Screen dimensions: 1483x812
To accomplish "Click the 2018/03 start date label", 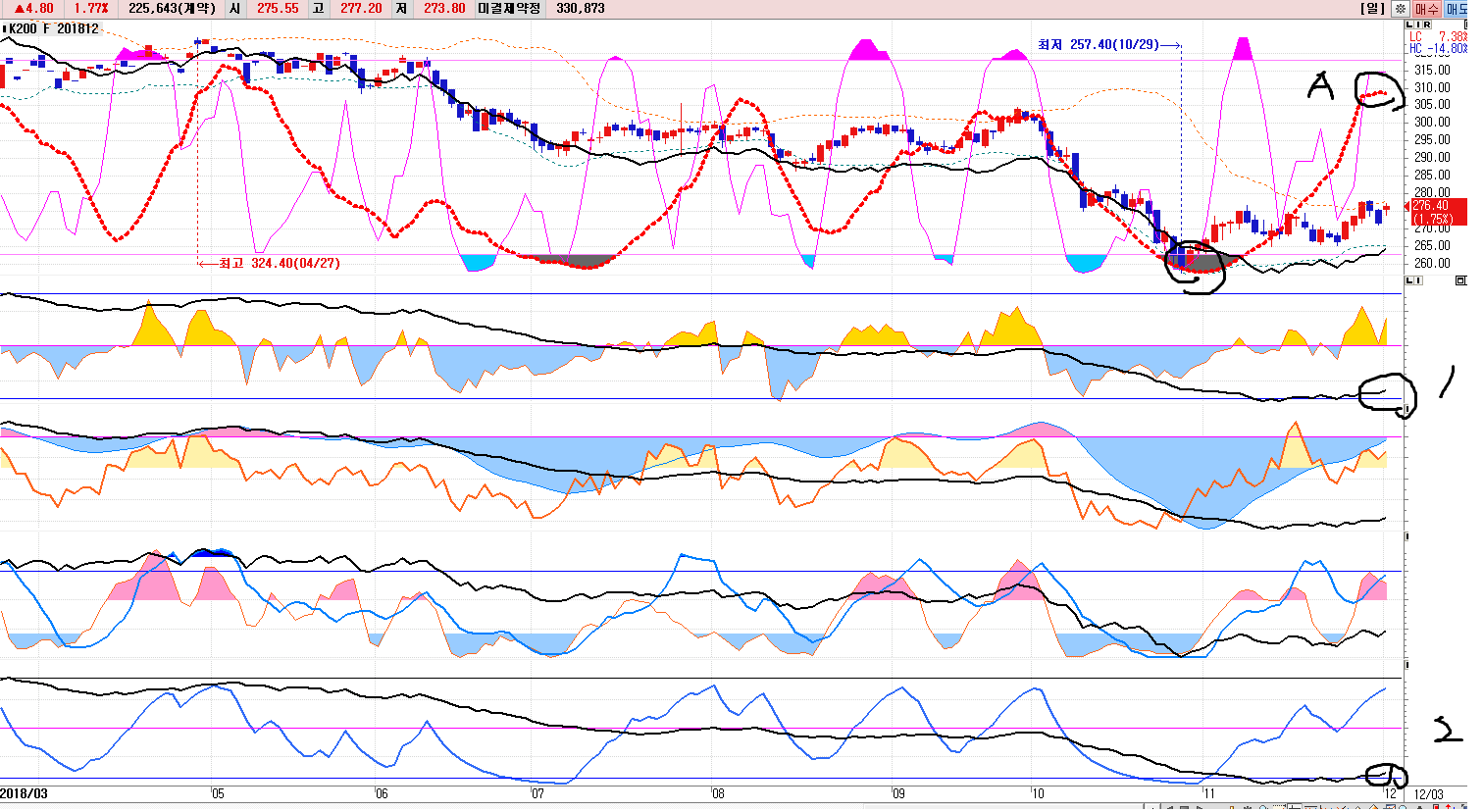I will (x=24, y=793).
